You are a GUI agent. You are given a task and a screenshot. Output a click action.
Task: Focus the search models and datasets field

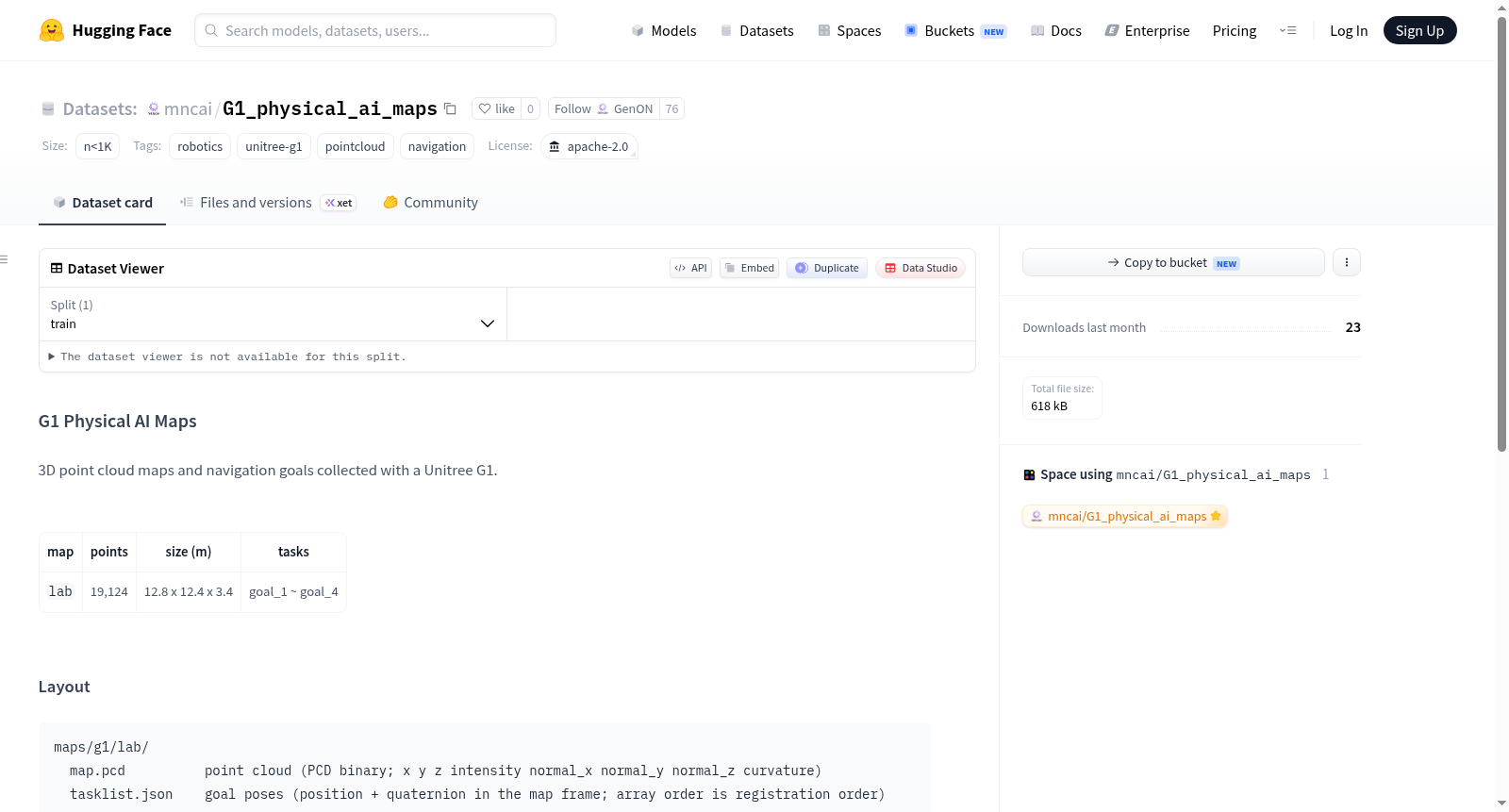375,30
